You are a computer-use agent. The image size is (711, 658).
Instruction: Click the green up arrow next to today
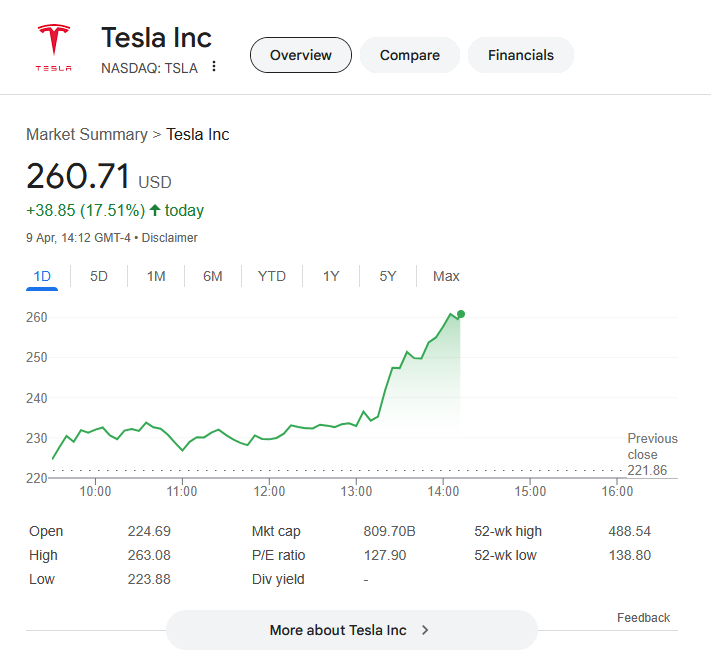(x=155, y=210)
